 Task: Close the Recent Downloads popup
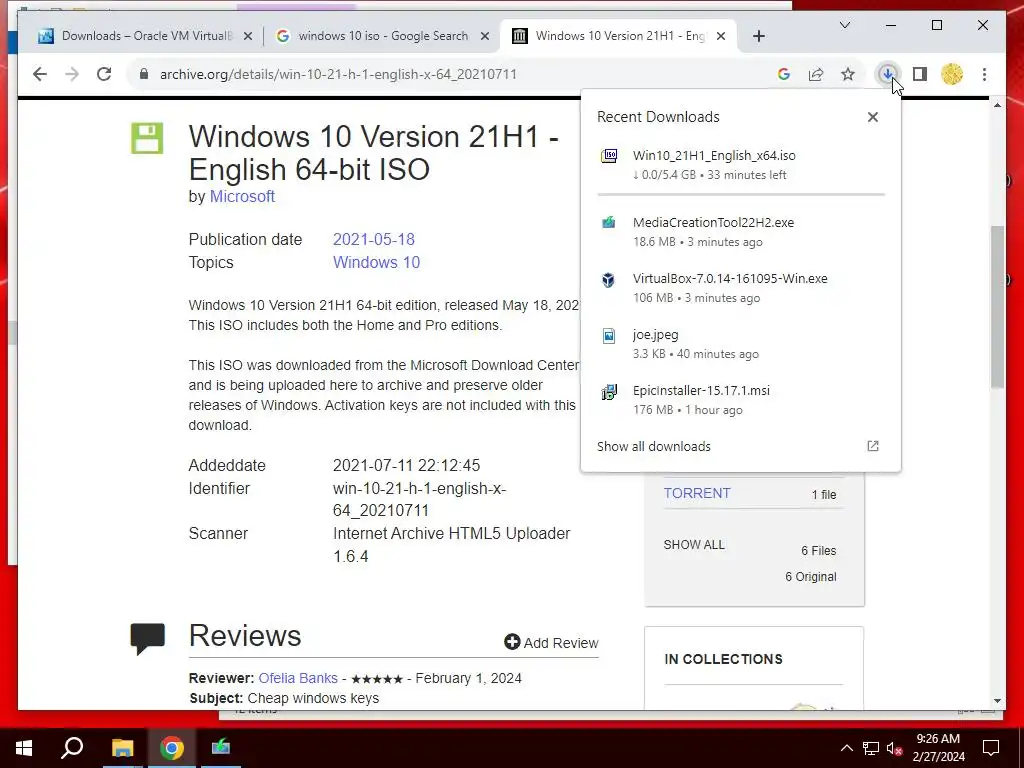click(872, 117)
